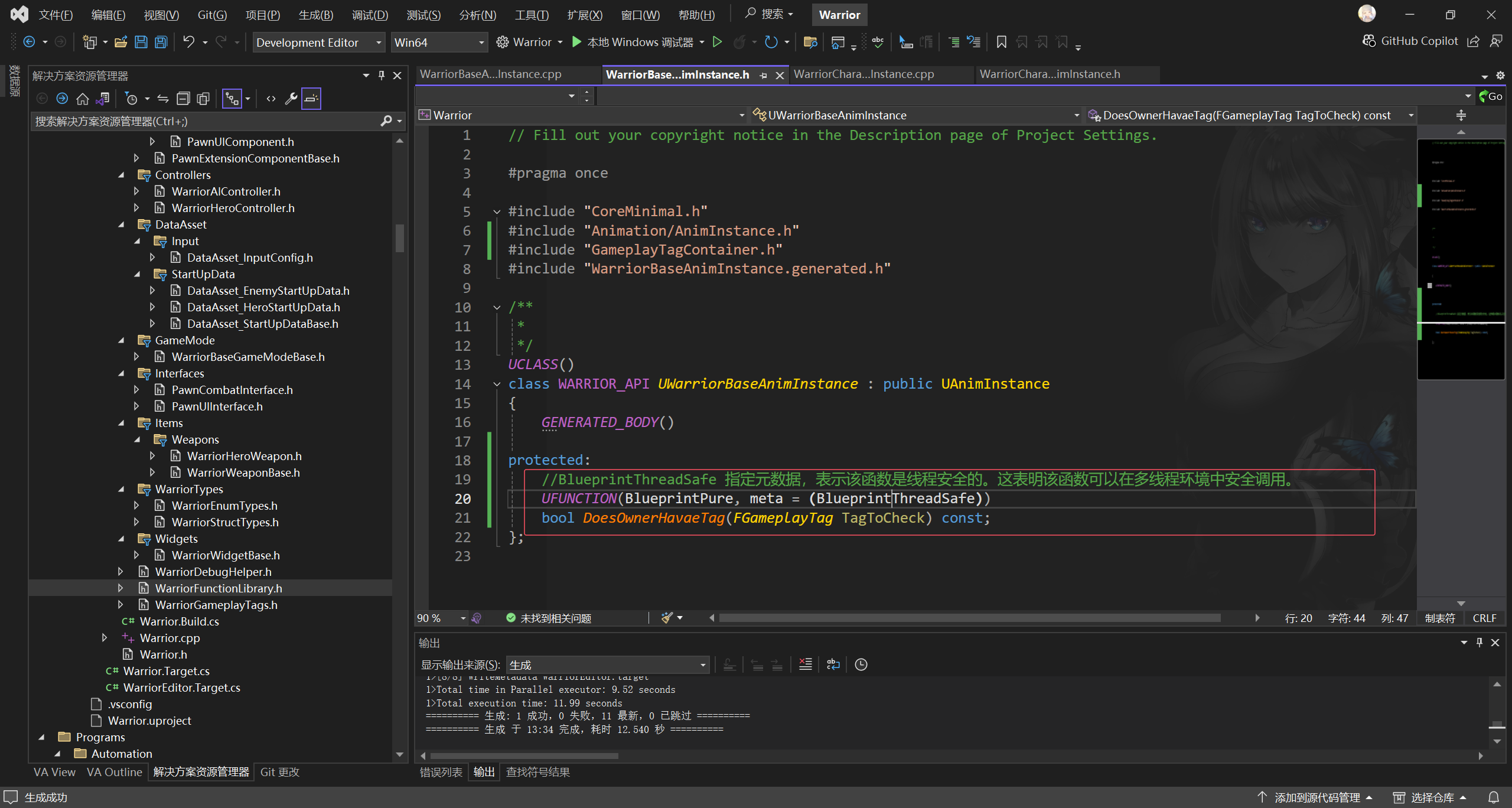Screen dimensions: 1512x808
Task: Toggle sync with active document view button
Action: (x=163, y=99)
